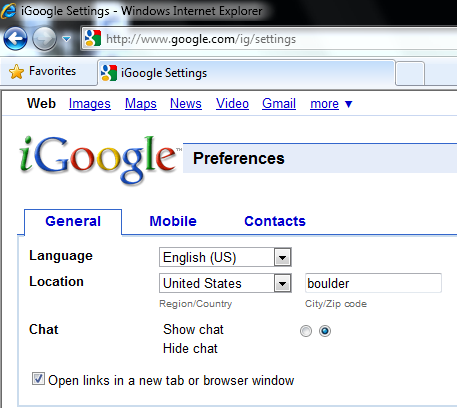Switch to the Contacts preferences tab

[275, 221]
